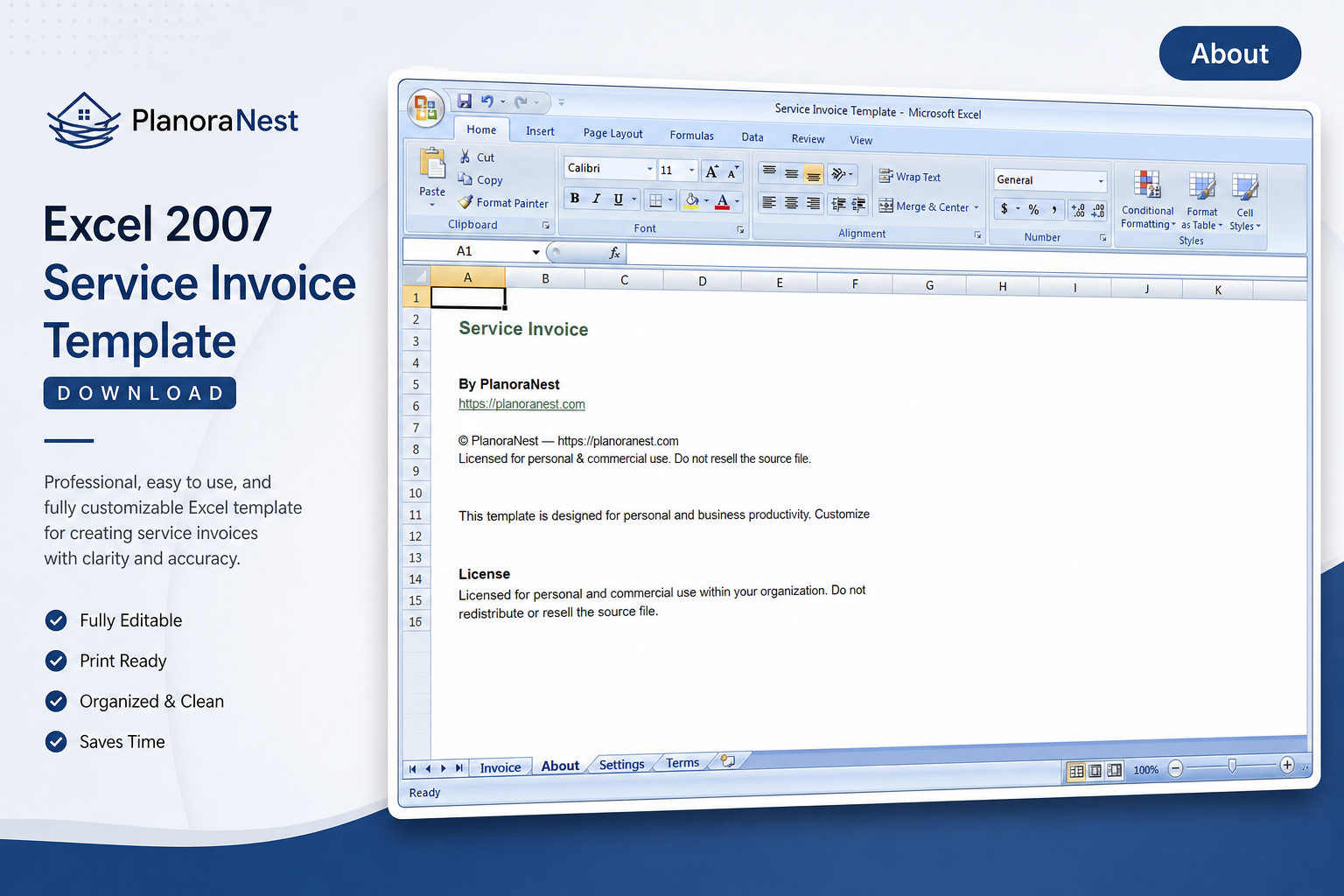This screenshot has width=1344, height=896.
Task: Toggle Italic formatting
Action: tap(596, 199)
